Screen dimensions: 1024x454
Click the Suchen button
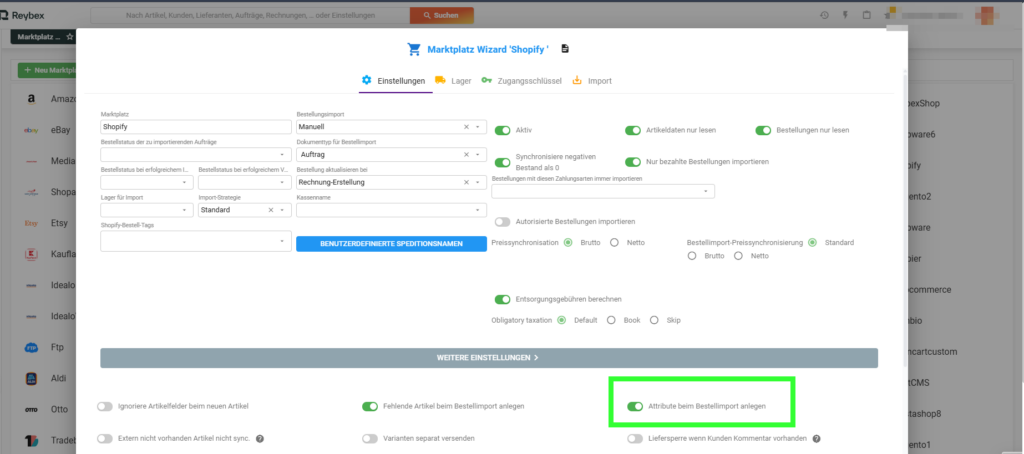(x=441, y=15)
